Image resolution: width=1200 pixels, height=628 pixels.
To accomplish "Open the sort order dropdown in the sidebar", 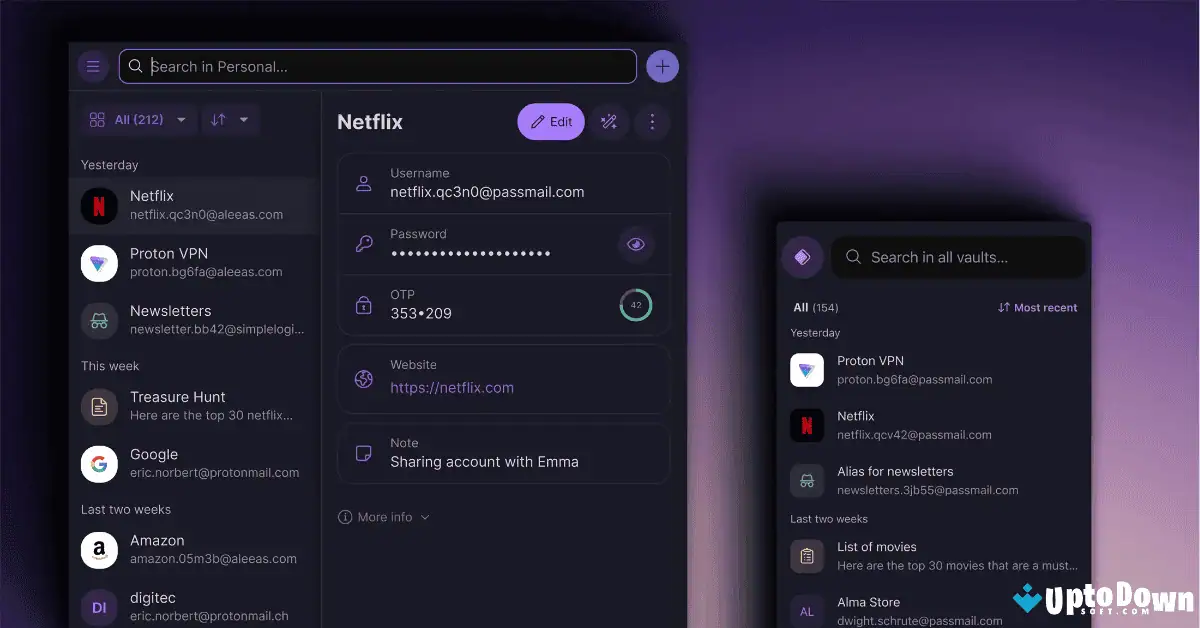I will (x=229, y=119).
